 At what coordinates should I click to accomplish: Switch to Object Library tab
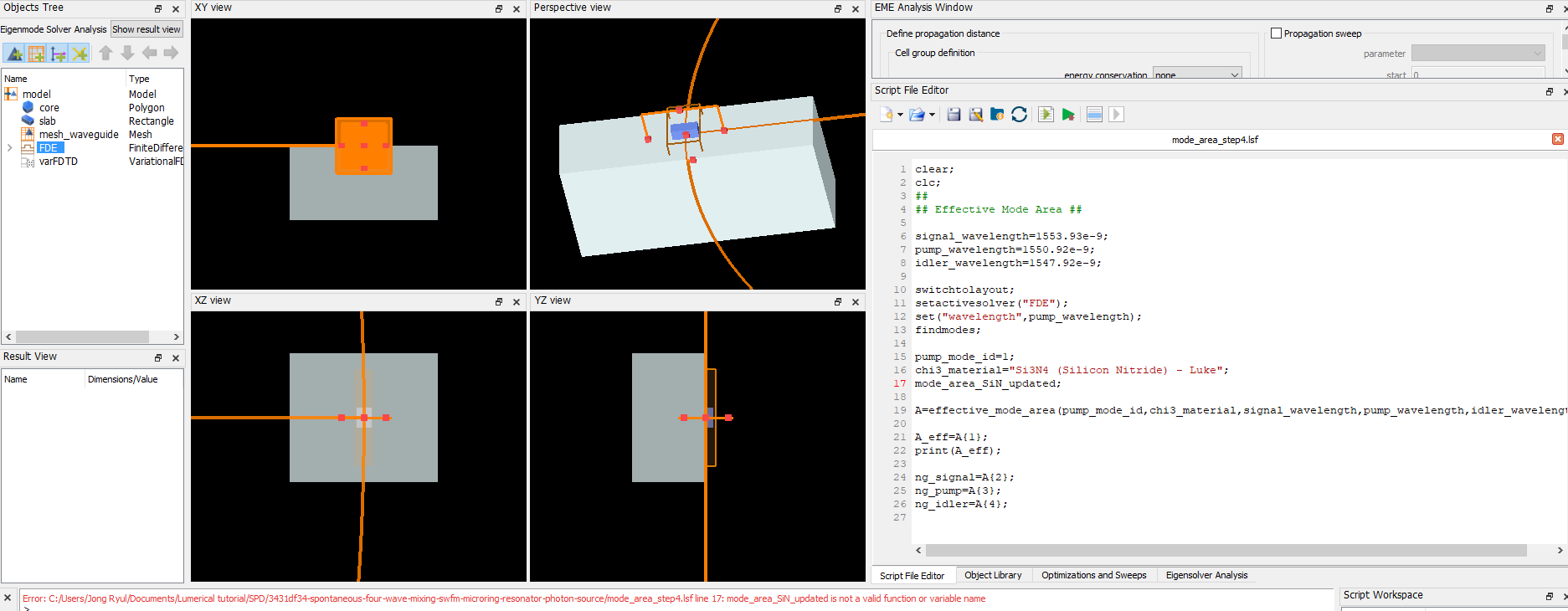click(x=993, y=575)
